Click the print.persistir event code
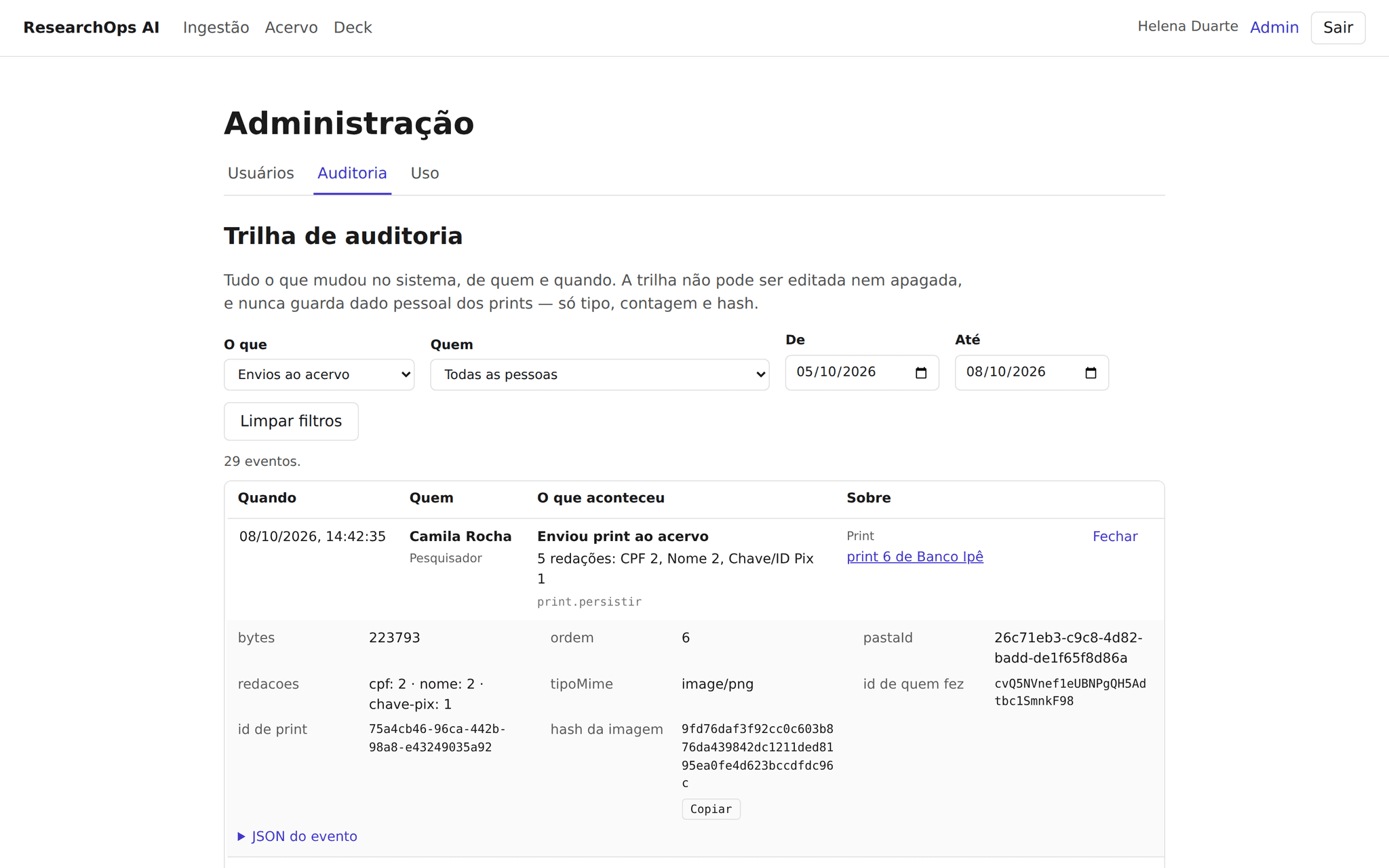The height and width of the screenshot is (868, 1389). click(x=589, y=601)
